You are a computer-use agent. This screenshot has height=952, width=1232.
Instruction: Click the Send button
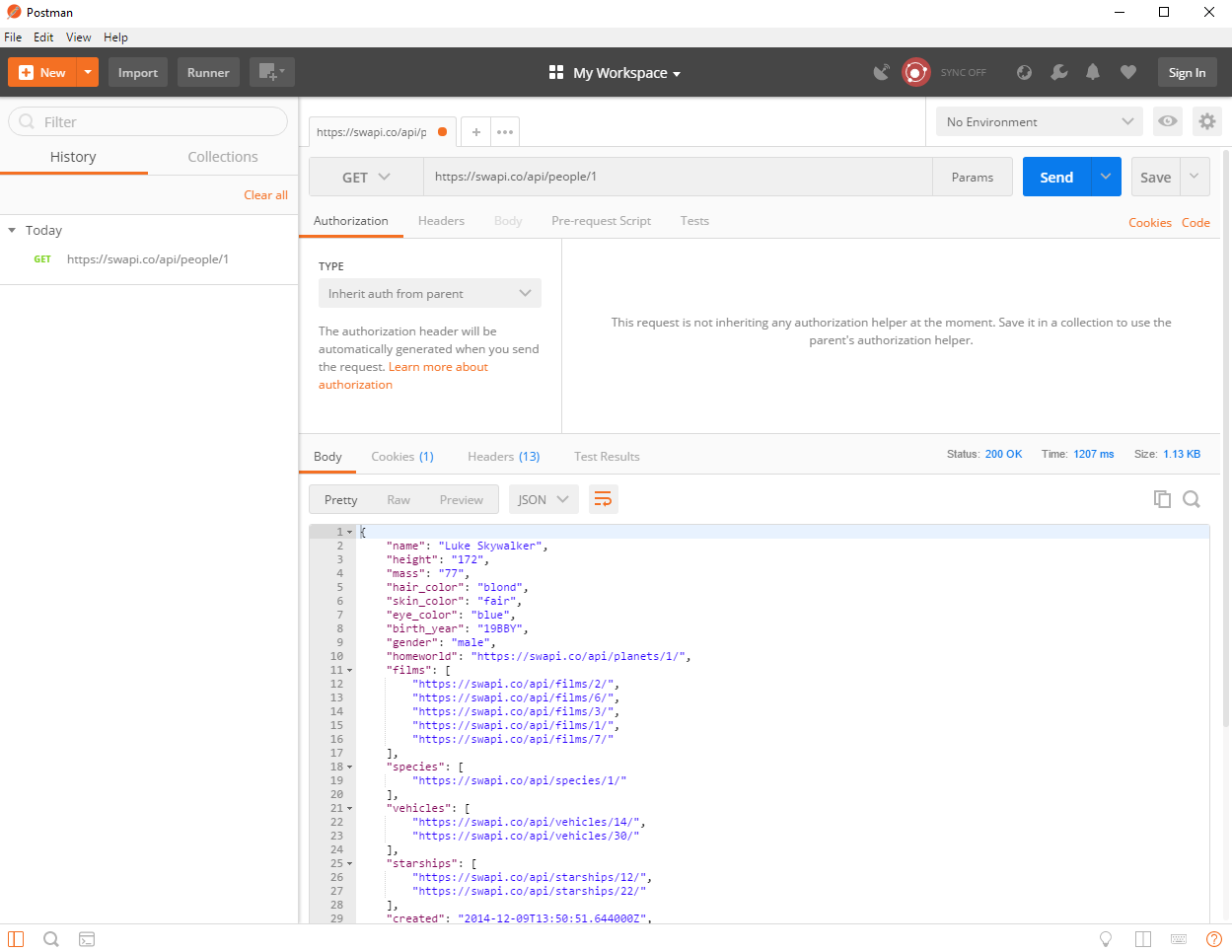pos(1056,177)
